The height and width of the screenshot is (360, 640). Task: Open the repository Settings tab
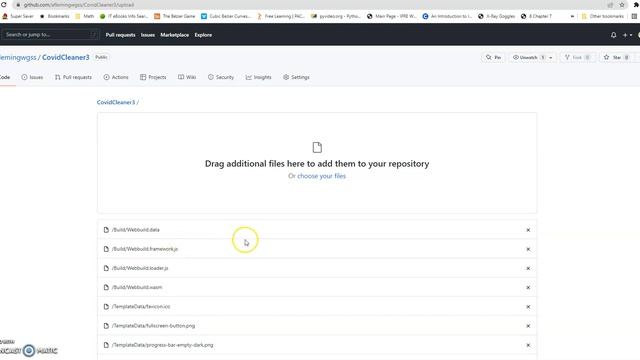pyautogui.click(x=296, y=77)
